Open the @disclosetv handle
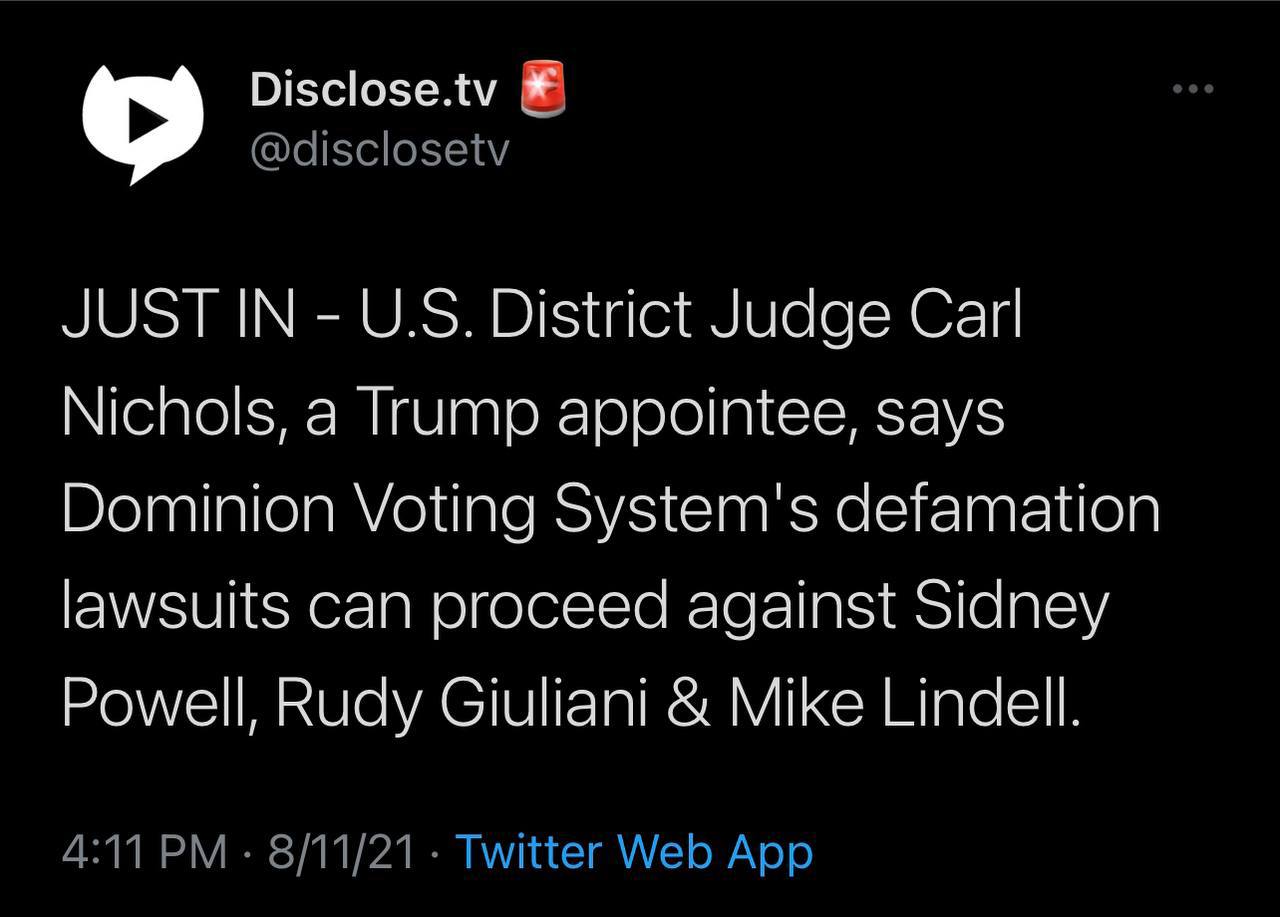 pyautogui.click(x=379, y=151)
